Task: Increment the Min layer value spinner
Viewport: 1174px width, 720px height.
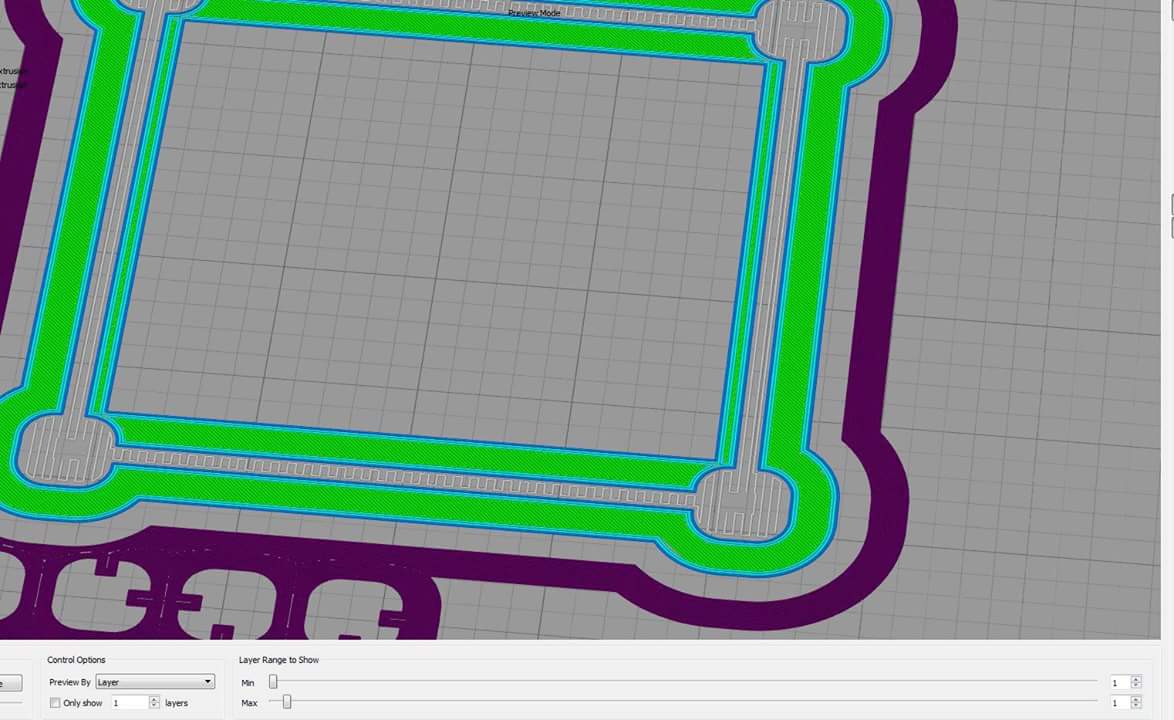Action: point(1137,679)
